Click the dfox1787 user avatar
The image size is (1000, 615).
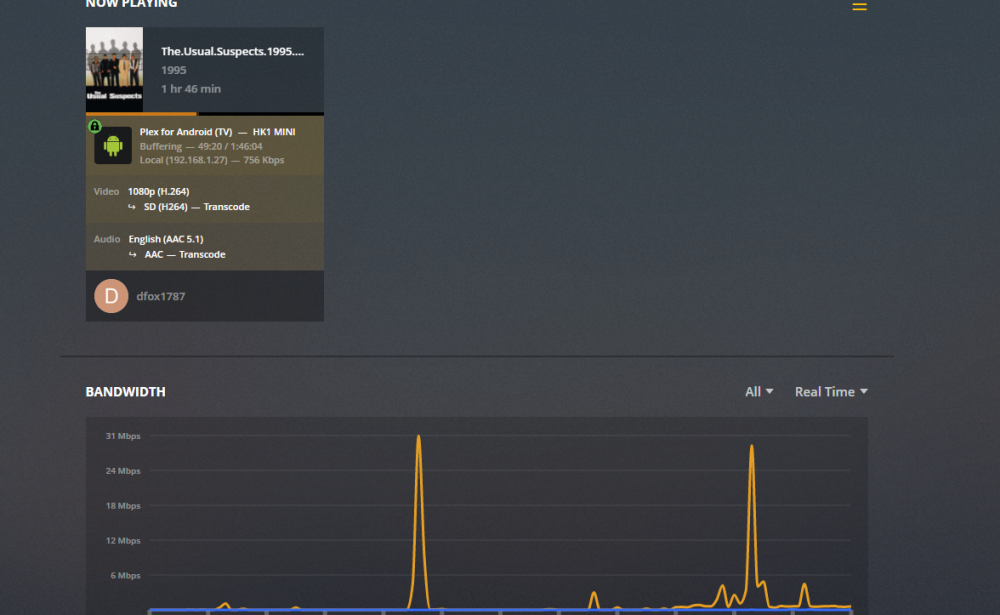tap(111, 296)
